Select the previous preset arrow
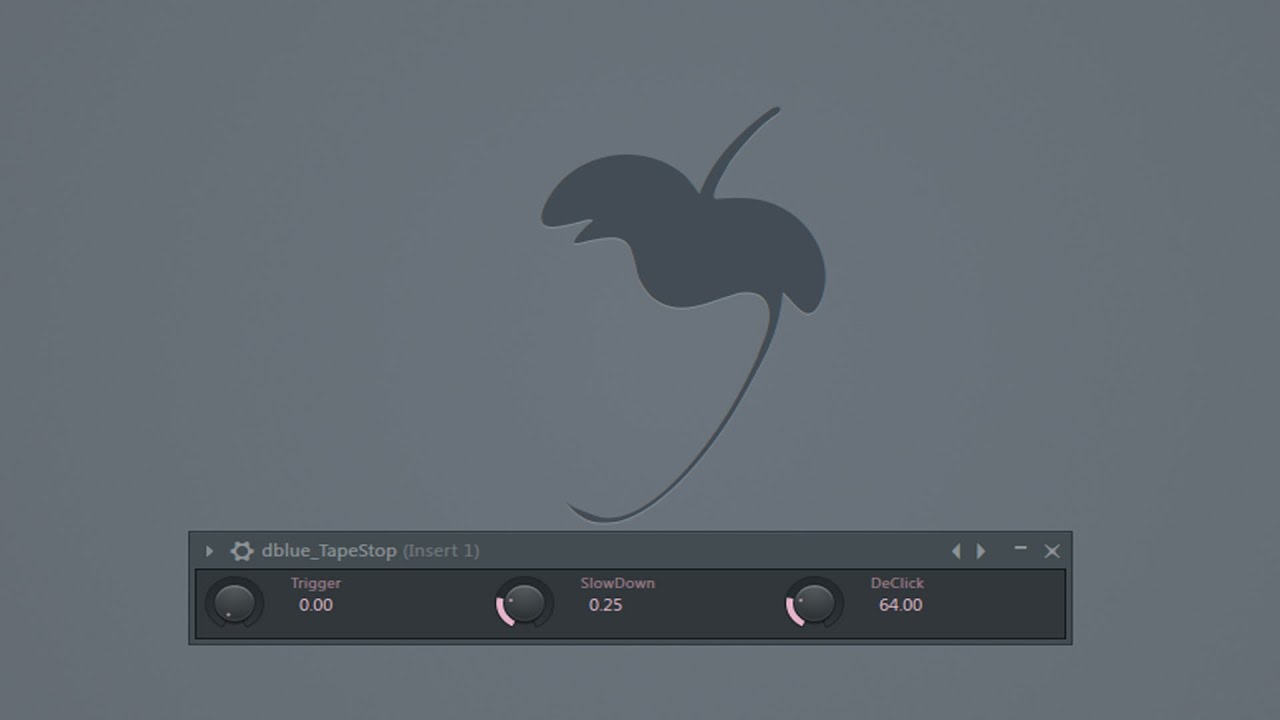 (956, 551)
